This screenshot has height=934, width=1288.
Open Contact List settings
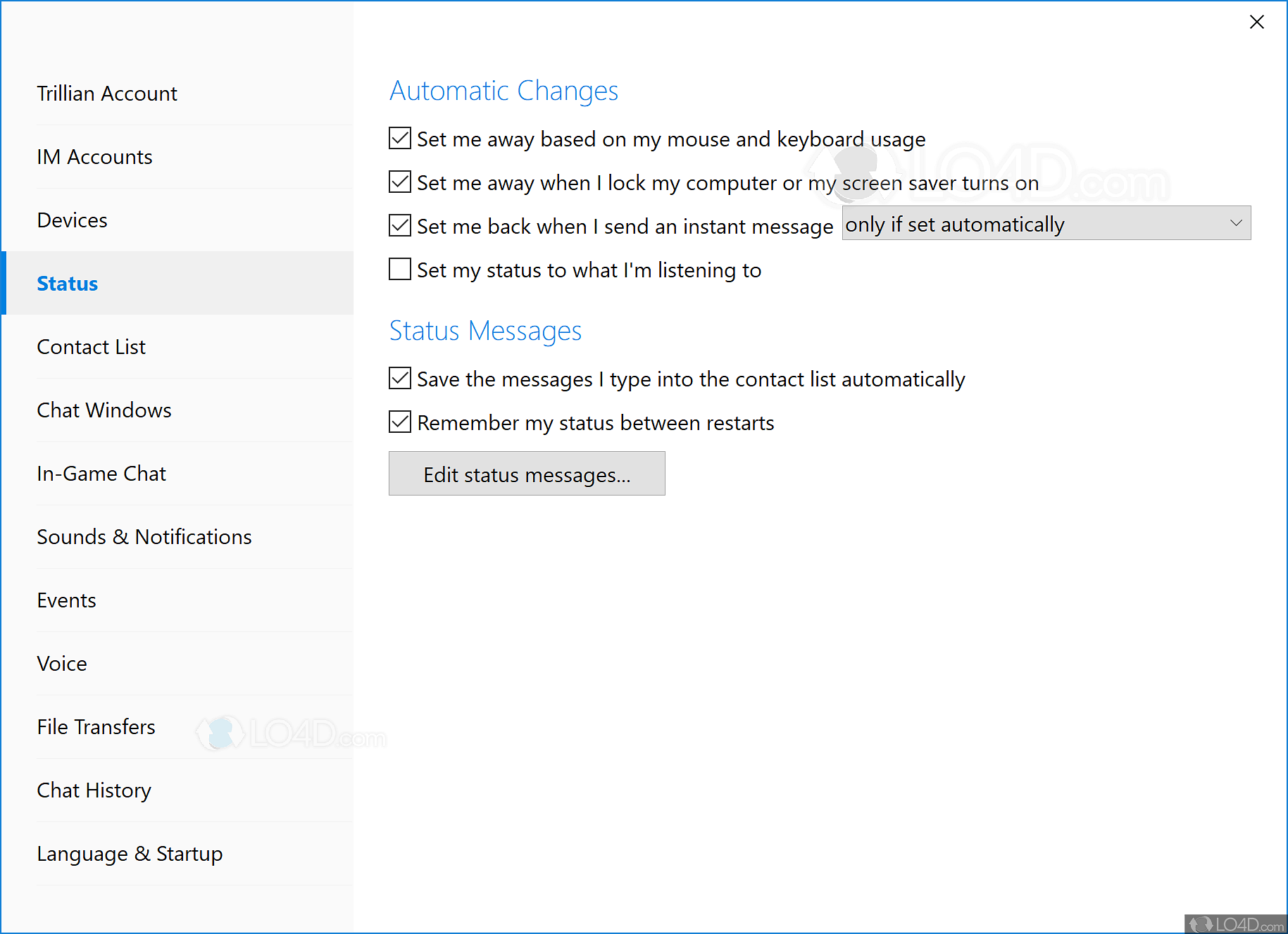177,347
